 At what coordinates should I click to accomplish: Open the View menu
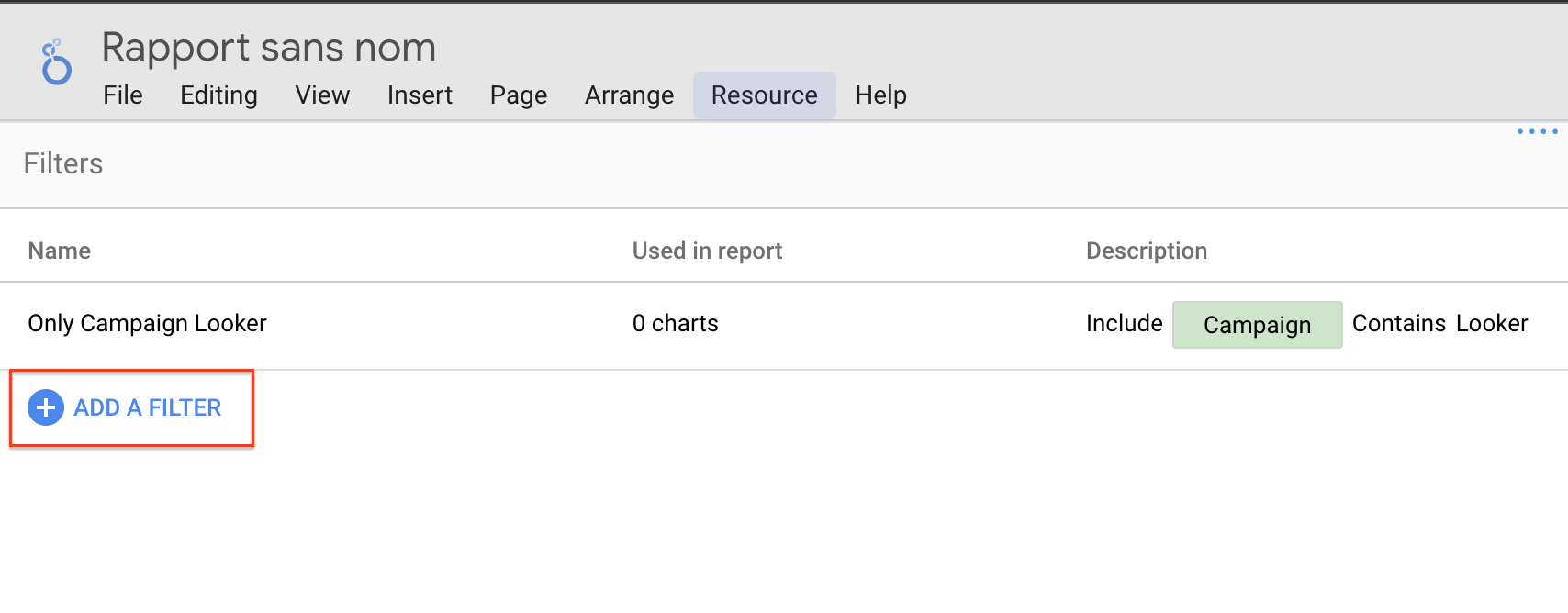tap(322, 95)
